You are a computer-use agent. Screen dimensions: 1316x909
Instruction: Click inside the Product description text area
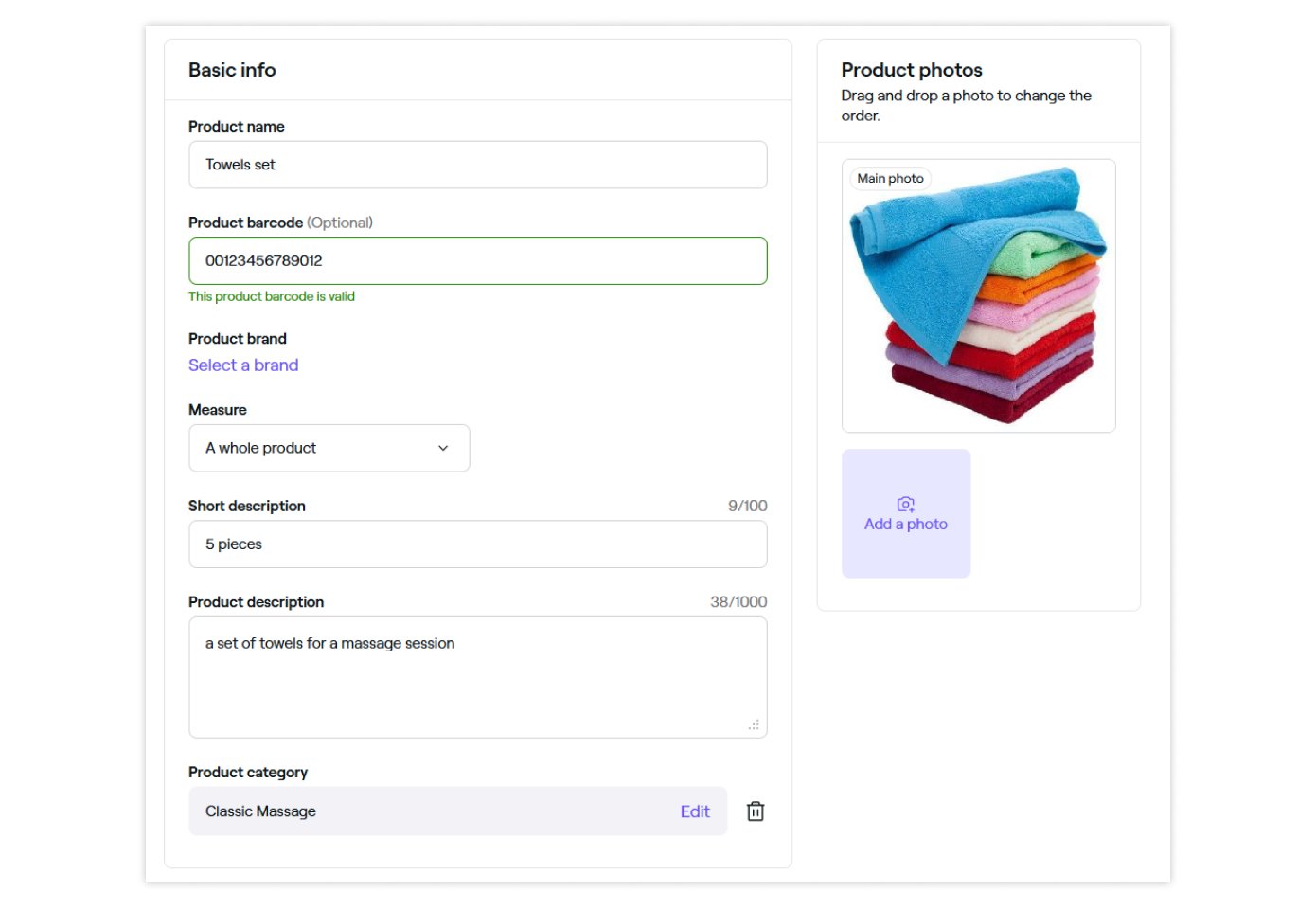coord(478,678)
